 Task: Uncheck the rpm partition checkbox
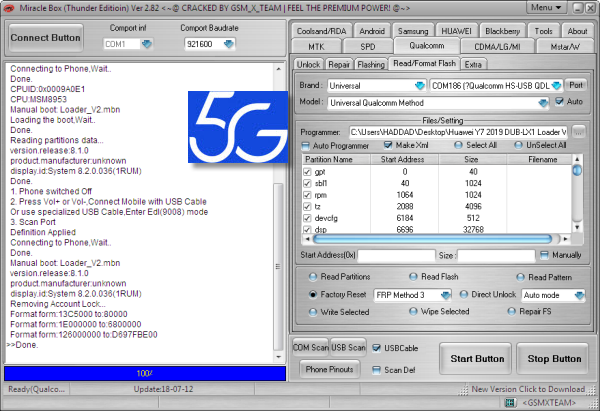coord(307,195)
